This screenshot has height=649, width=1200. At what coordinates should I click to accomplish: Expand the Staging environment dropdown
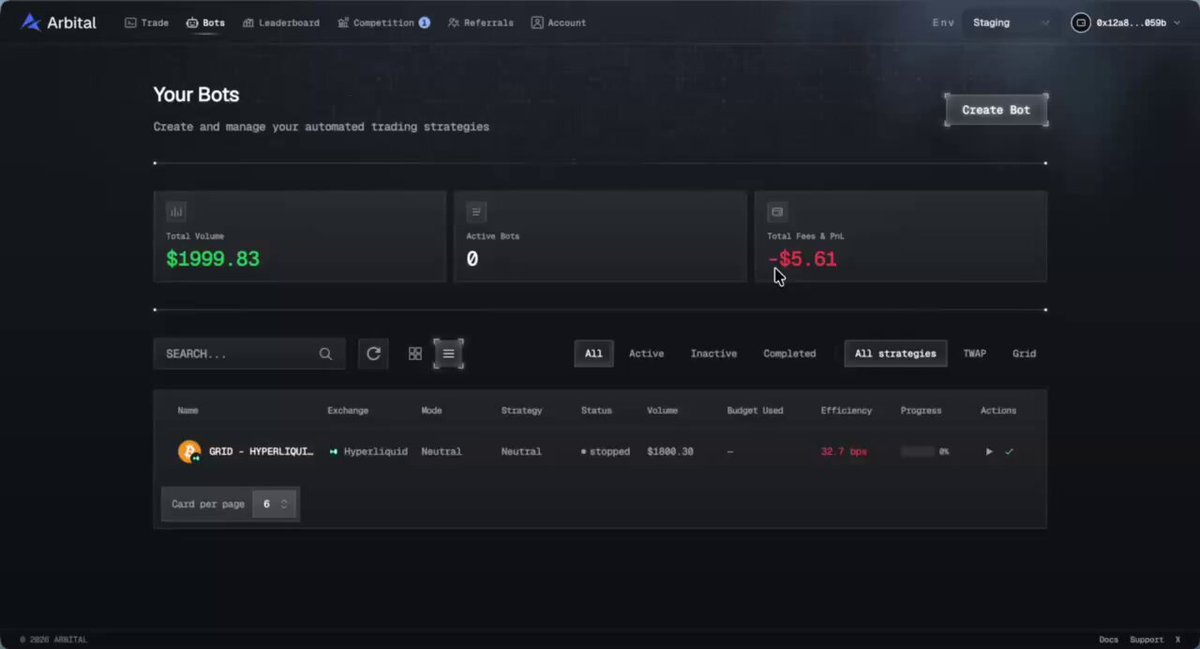pyautogui.click(x=1011, y=22)
